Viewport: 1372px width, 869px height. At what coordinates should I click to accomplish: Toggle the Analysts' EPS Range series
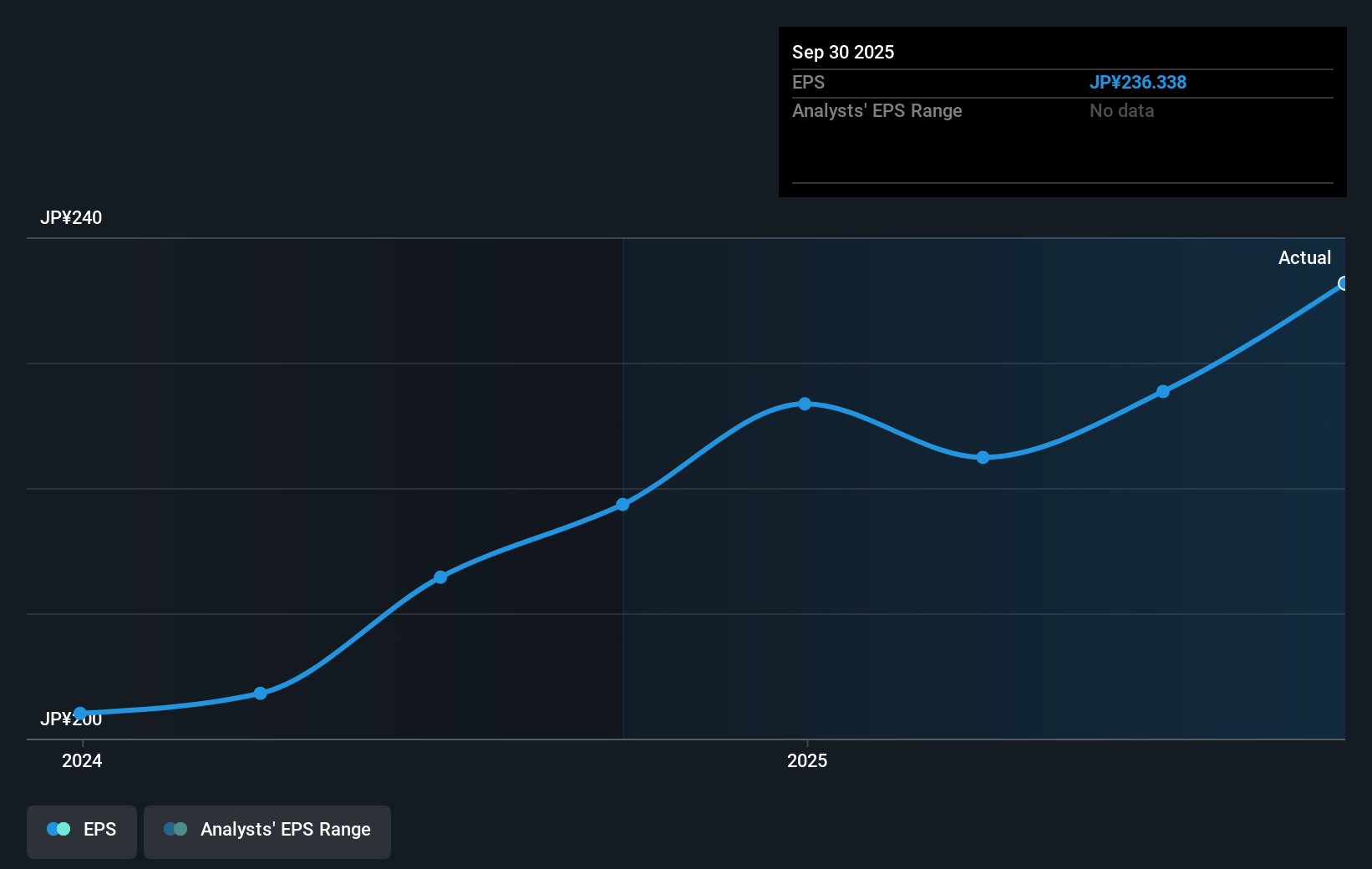coord(267,831)
